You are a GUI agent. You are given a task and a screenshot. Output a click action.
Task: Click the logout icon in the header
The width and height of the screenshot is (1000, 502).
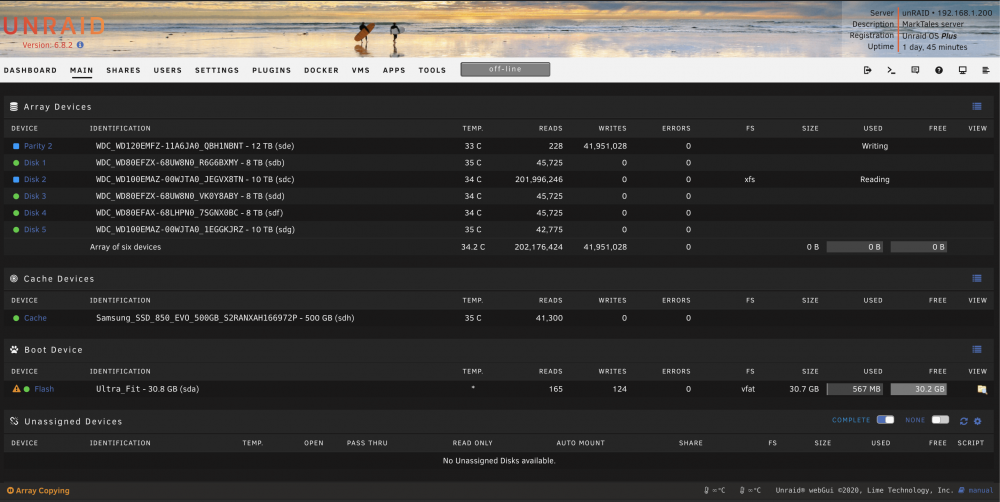pos(867,70)
